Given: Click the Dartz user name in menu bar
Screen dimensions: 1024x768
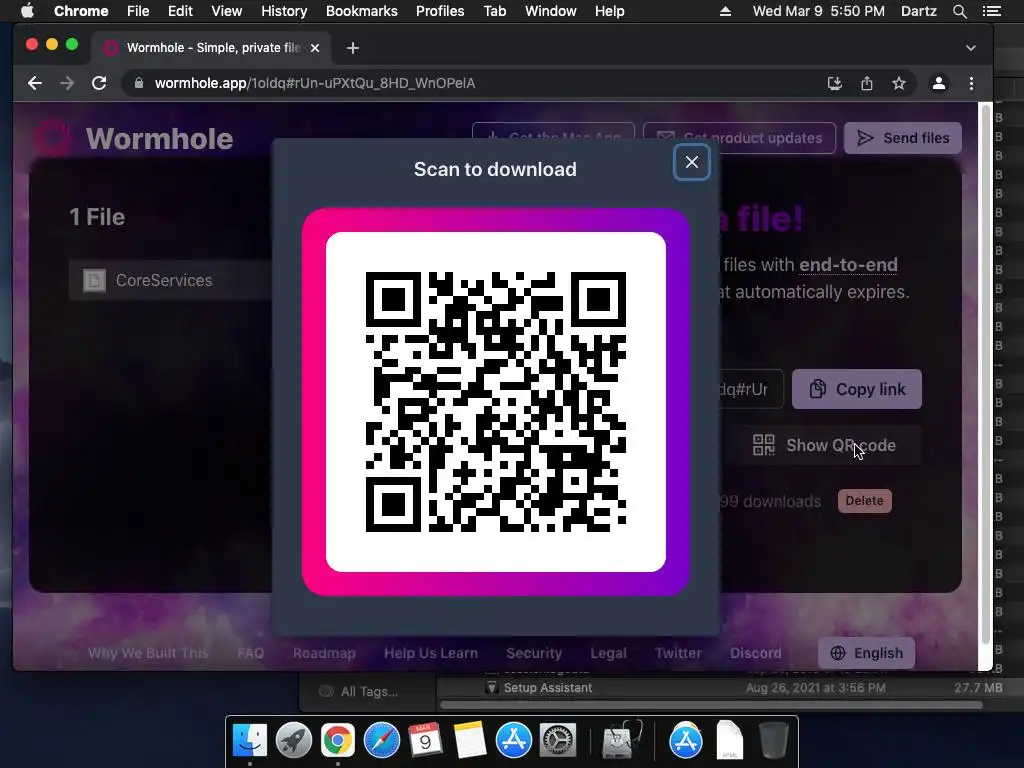Looking at the screenshot, I should coord(919,11).
